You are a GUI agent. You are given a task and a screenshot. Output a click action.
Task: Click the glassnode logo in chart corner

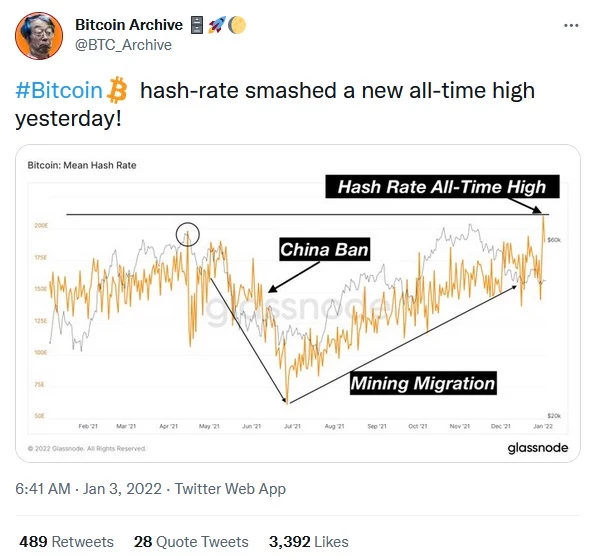coord(537,448)
